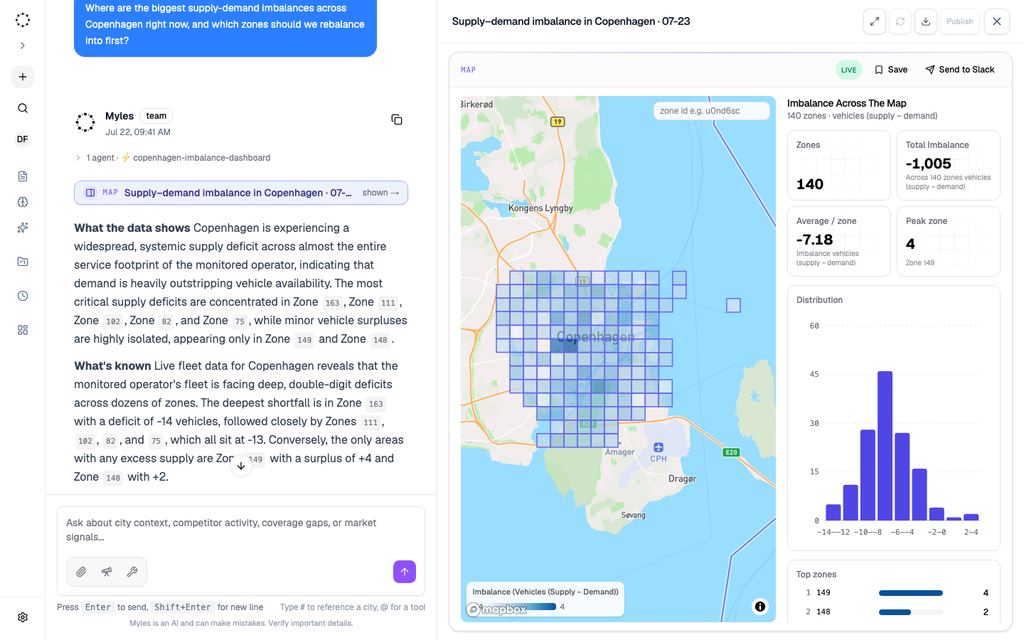The image size is (1024, 640).
Task: Save the map dashboard
Action: tap(891, 70)
